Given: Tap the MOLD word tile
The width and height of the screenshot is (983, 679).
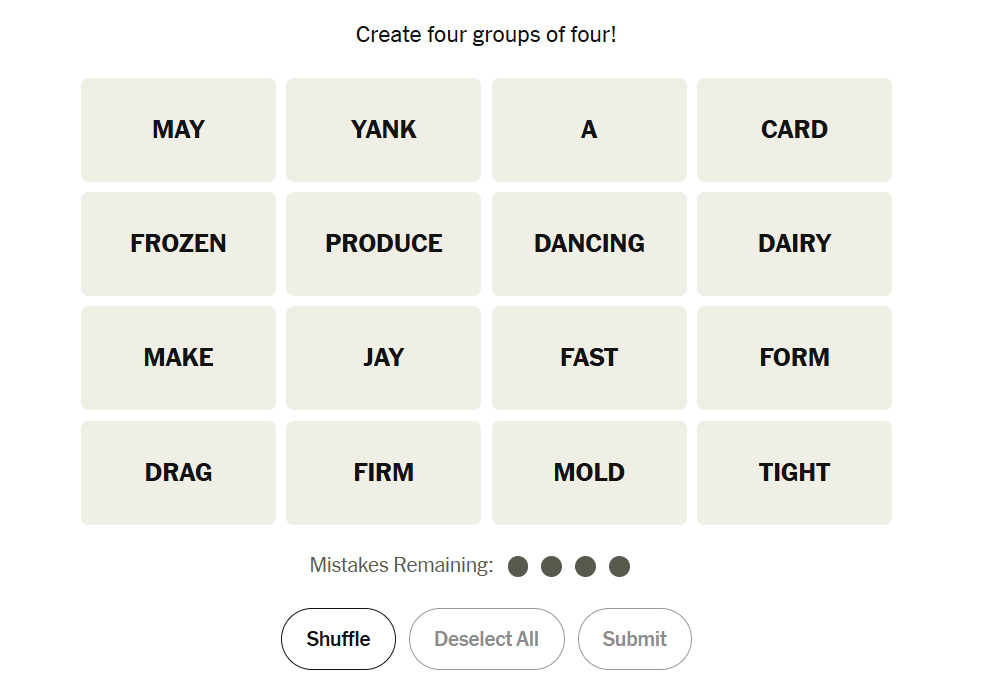Looking at the screenshot, I should 589,473.
